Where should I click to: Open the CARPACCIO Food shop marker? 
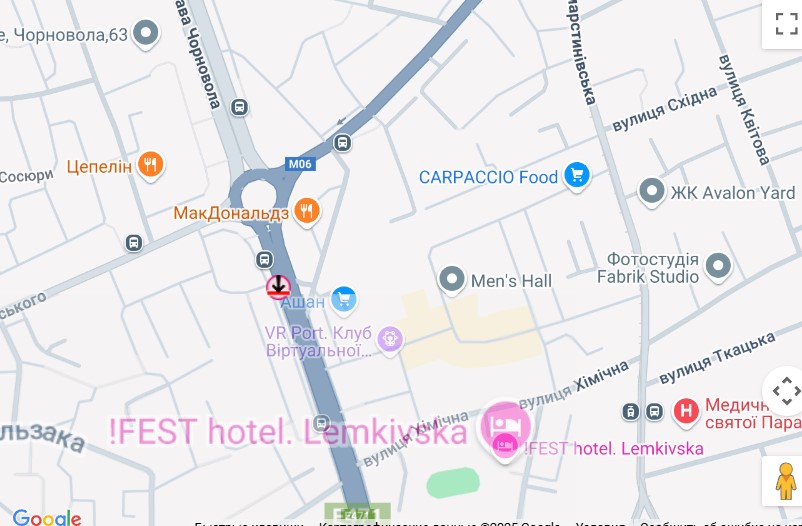[x=577, y=176]
